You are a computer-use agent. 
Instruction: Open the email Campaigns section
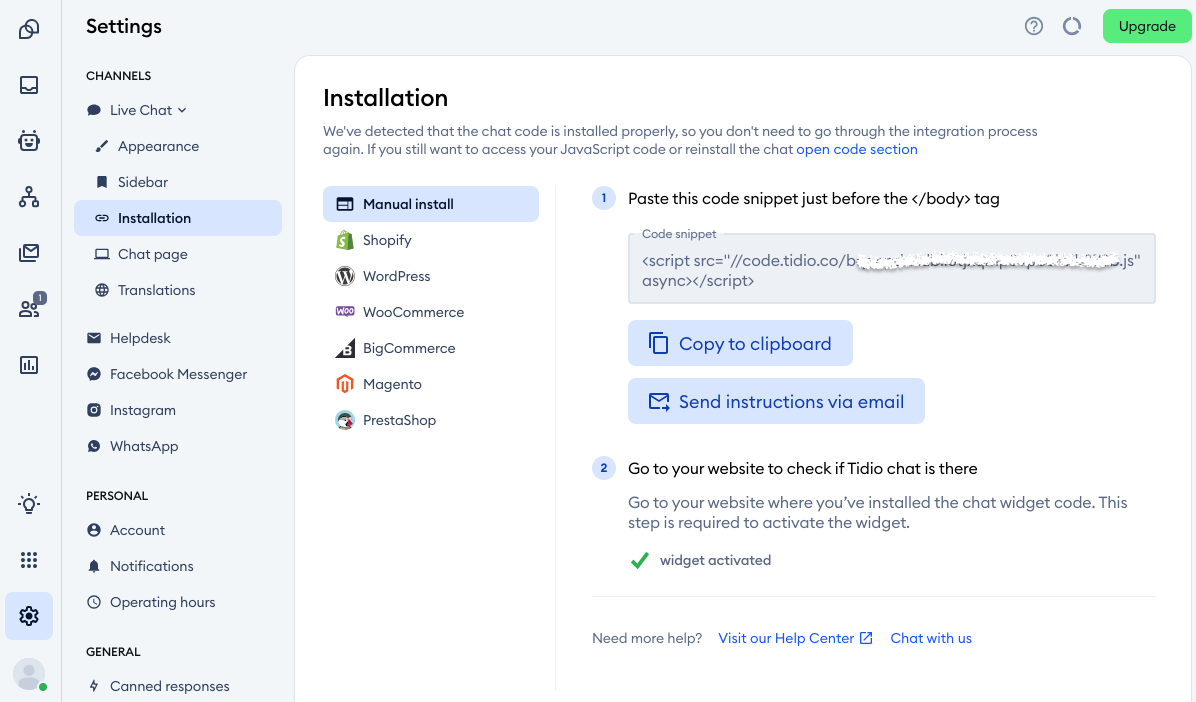click(x=28, y=253)
